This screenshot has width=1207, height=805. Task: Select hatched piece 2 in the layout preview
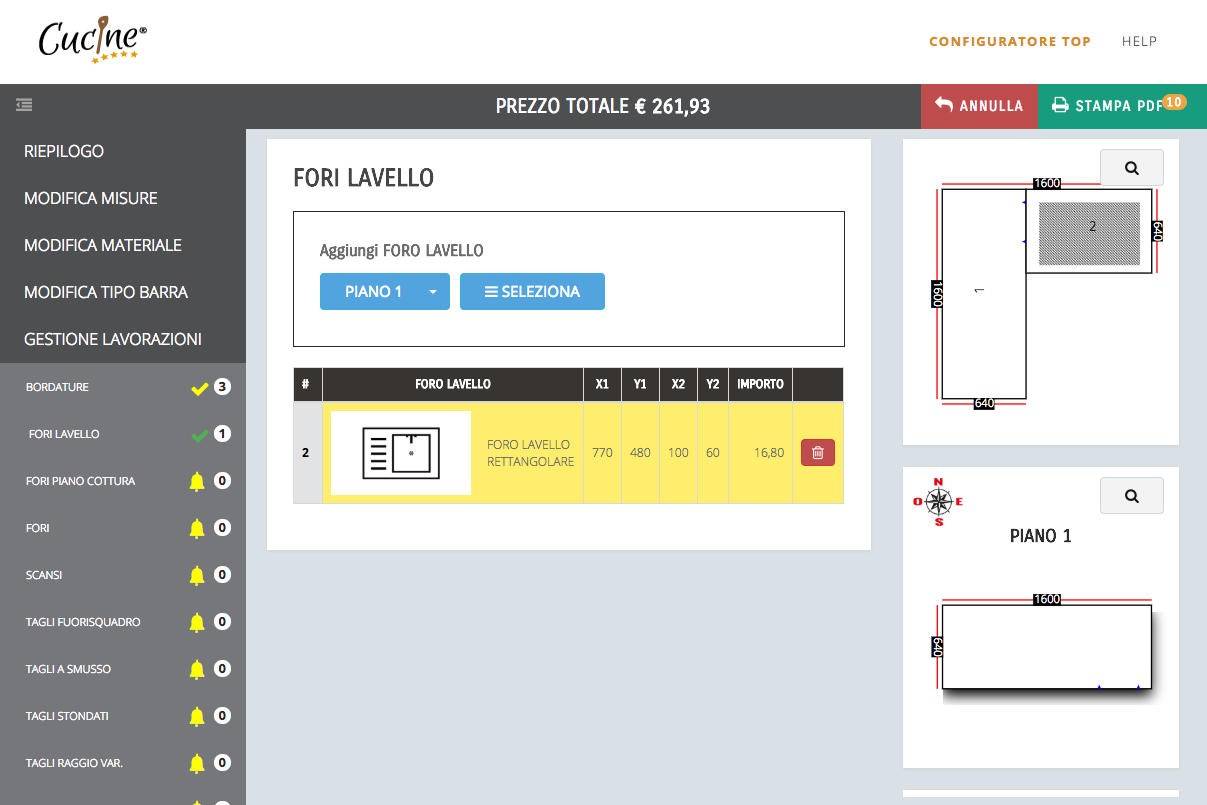tap(1089, 232)
